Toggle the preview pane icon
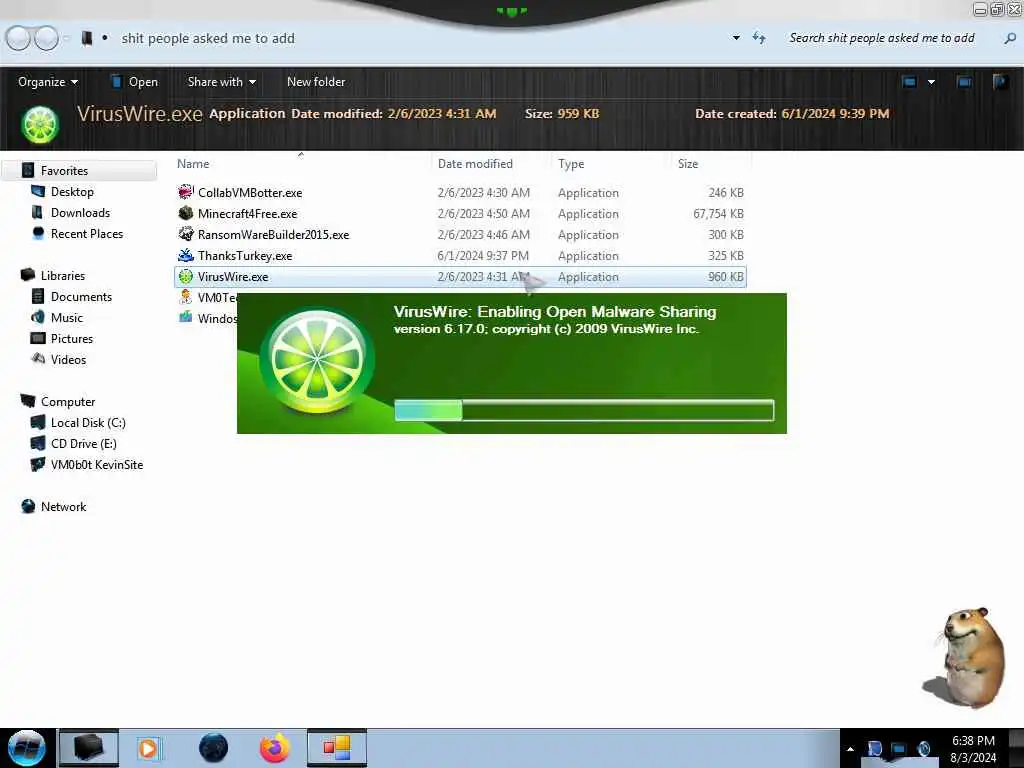 pyautogui.click(x=964, y=82)
